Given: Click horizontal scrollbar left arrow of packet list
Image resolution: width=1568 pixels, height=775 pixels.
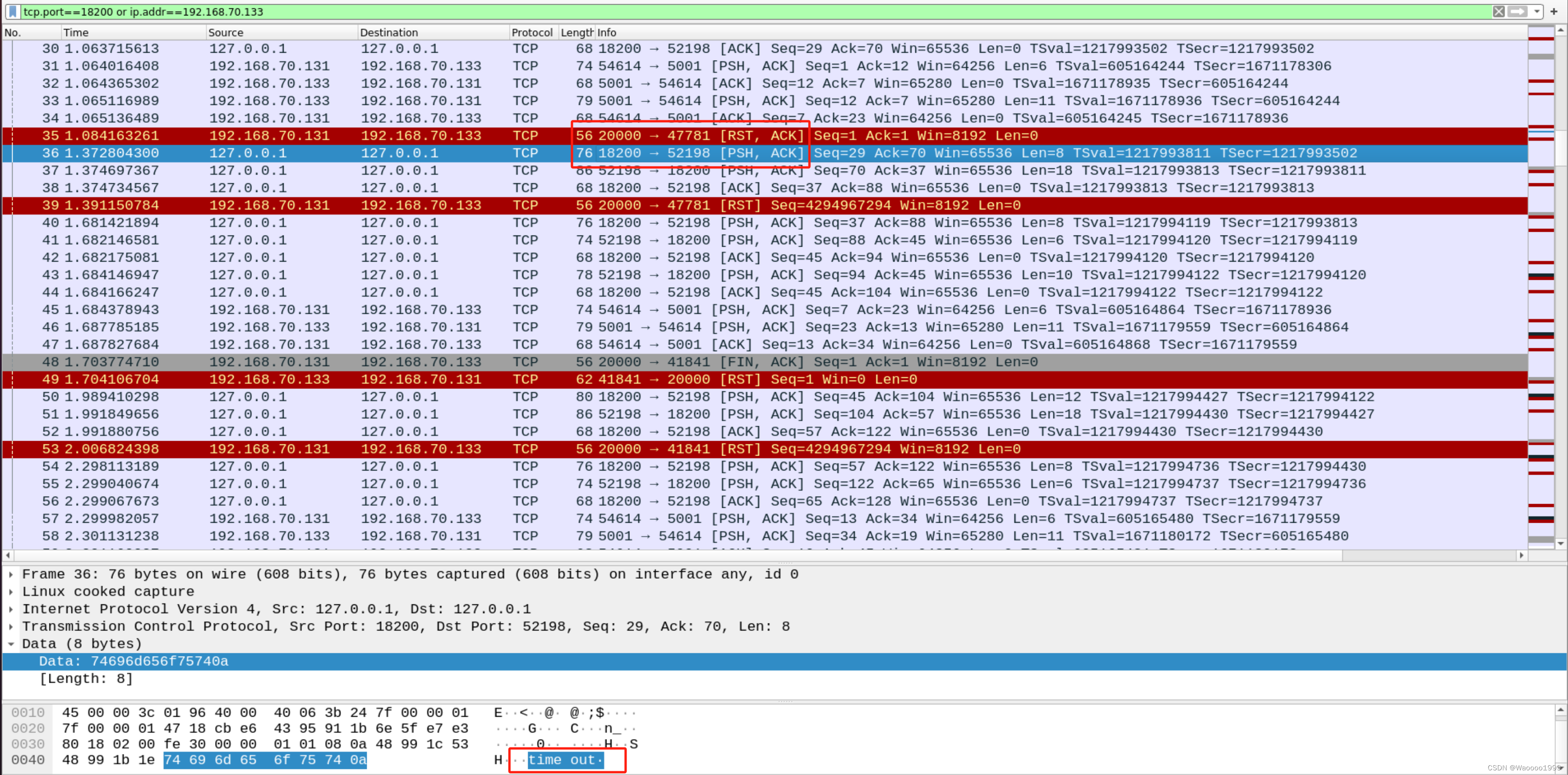Looking at the screenshot, I should [7, 555].
